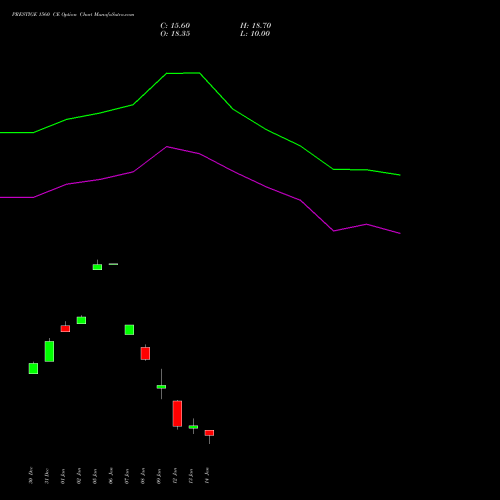This screenshot has width=500, height=500.
Task: Click the tall green candle for 31 Dec
Action: (49, 351)
